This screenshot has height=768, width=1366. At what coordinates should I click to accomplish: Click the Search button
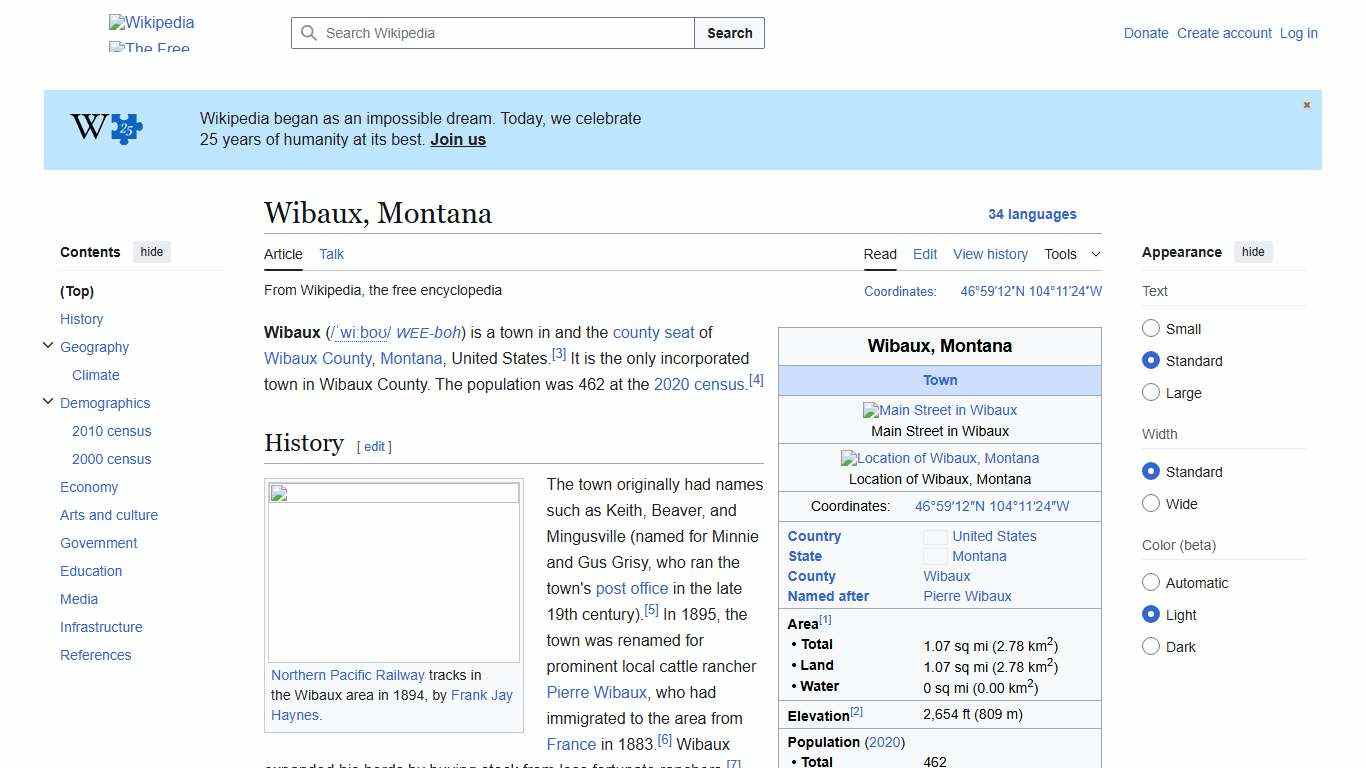tap(729, 33)
